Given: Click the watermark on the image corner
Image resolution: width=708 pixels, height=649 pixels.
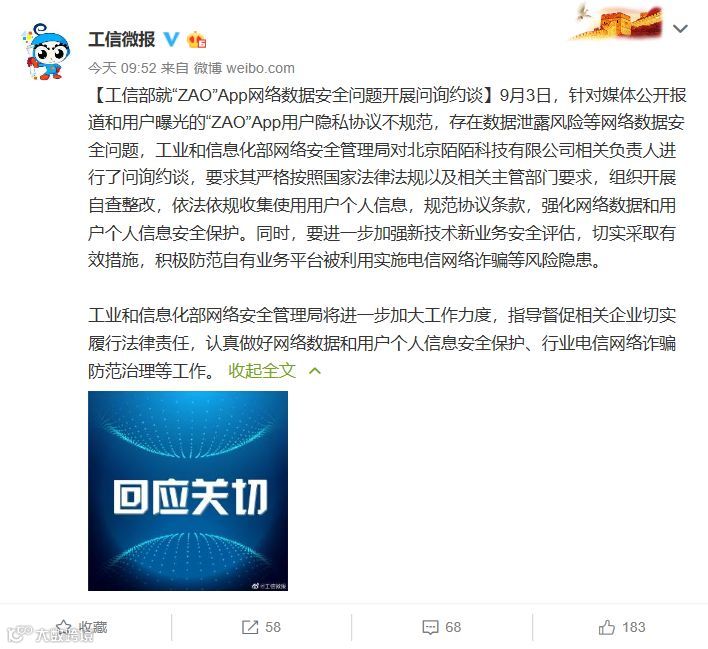Looking at the screenshot, I should [x=269, y=586].
